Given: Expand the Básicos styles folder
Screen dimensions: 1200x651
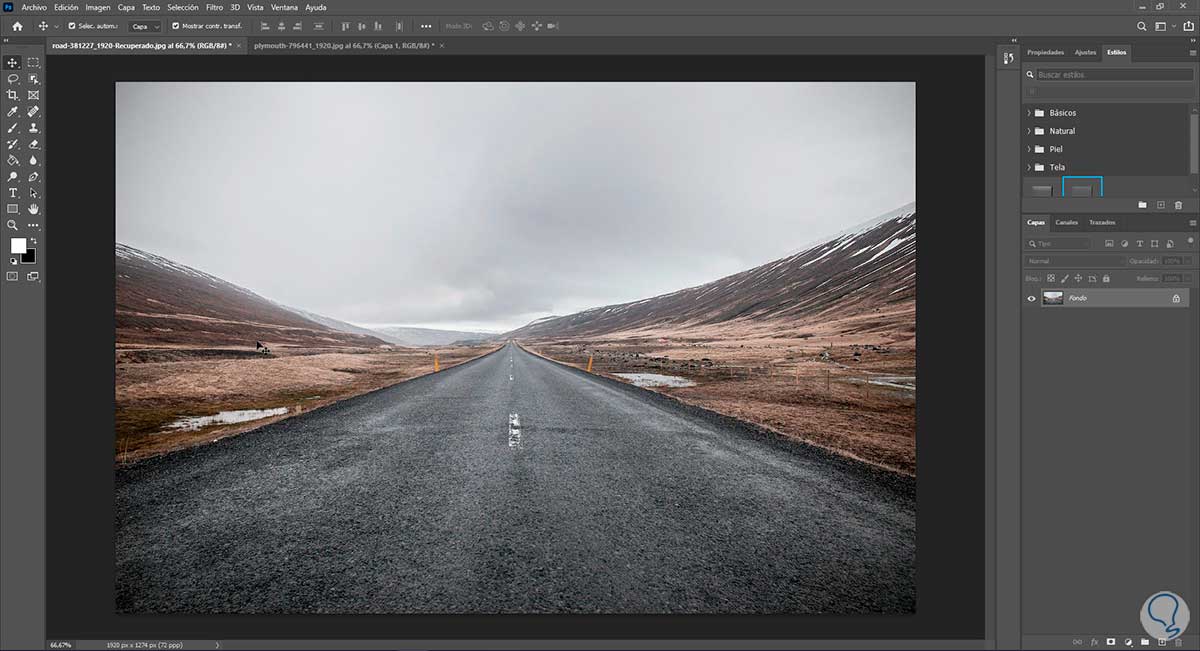Looking at the screenshot, I should (x=1029, y=113).
